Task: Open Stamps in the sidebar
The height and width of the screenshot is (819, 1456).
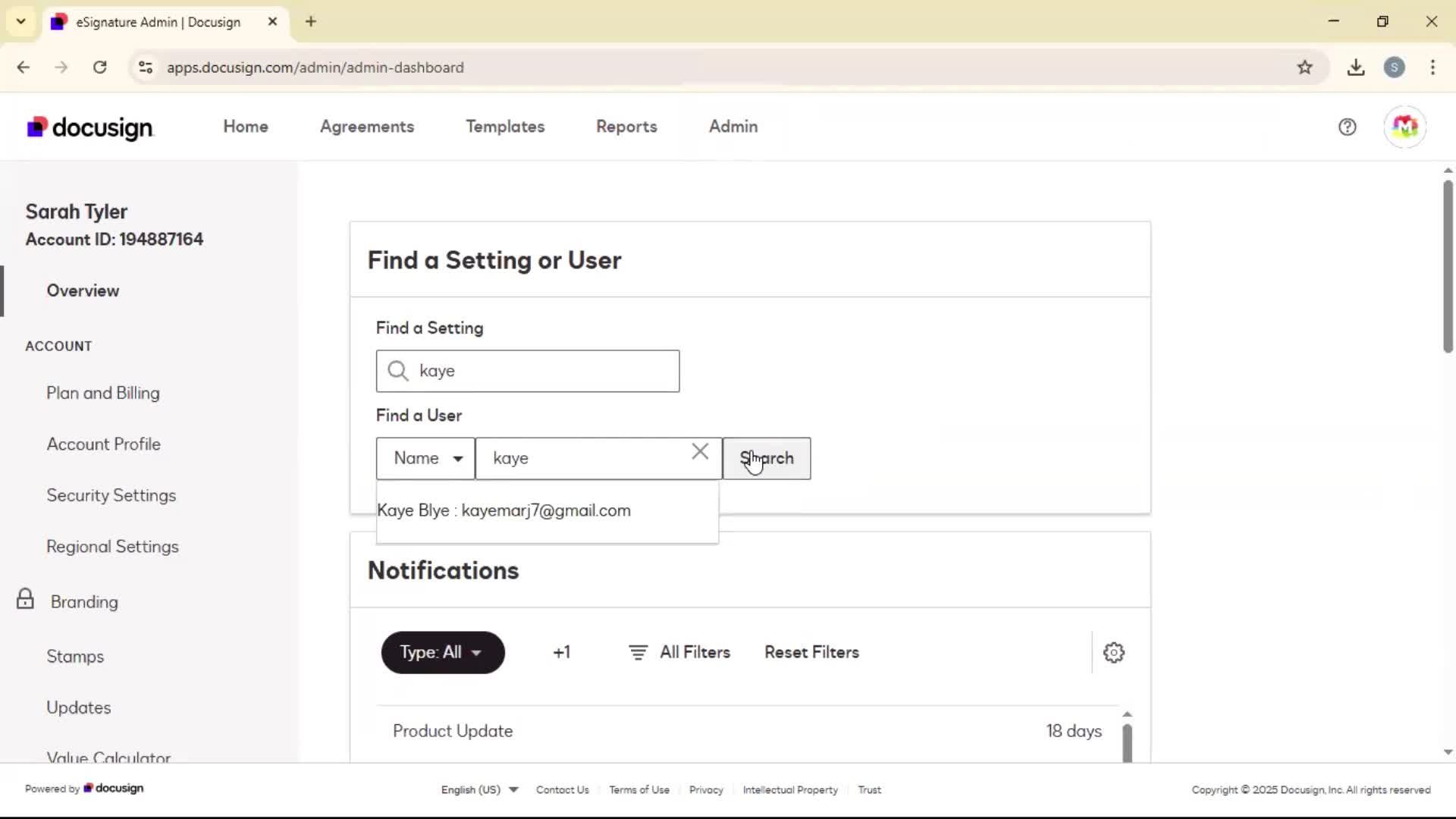Action: point(75,657)
